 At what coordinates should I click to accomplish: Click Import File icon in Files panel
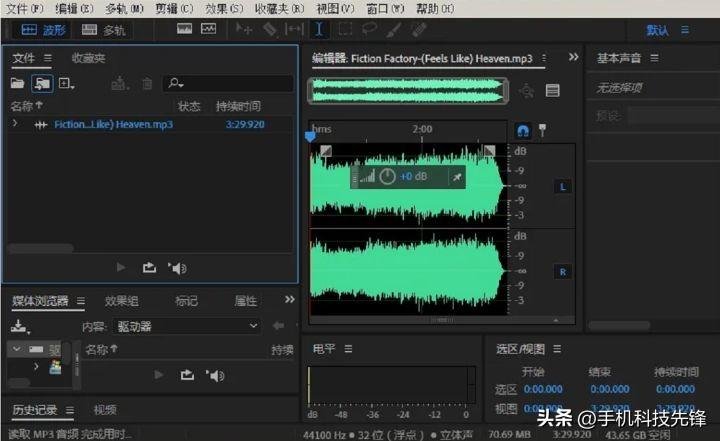[x=41, y=84]
